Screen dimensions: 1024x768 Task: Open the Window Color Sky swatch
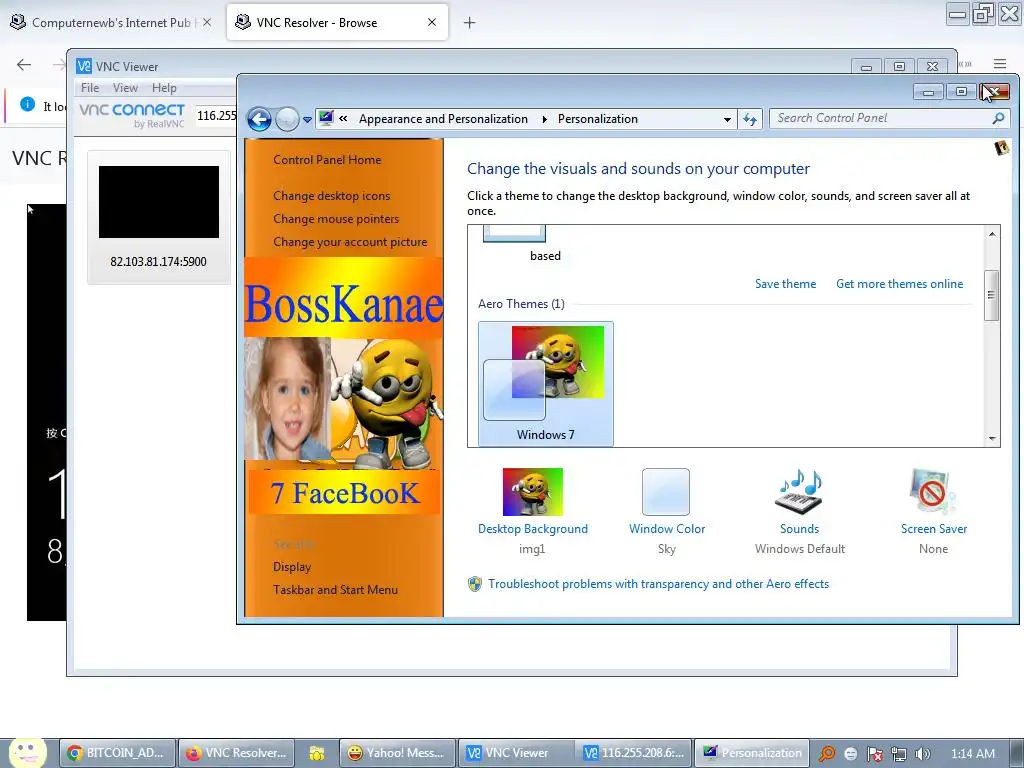click(665, 492)
